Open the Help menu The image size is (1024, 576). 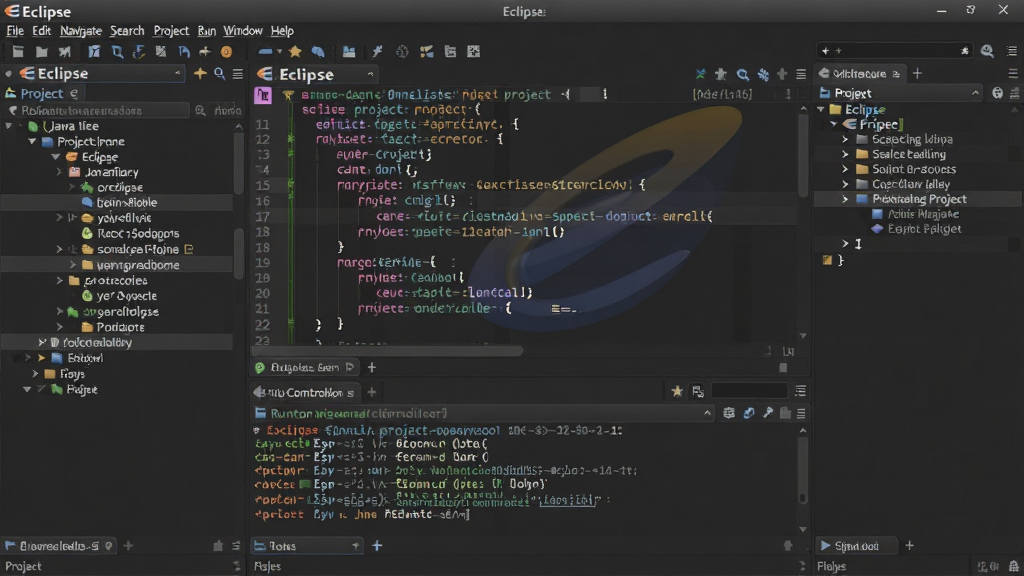tap(282, 31)
